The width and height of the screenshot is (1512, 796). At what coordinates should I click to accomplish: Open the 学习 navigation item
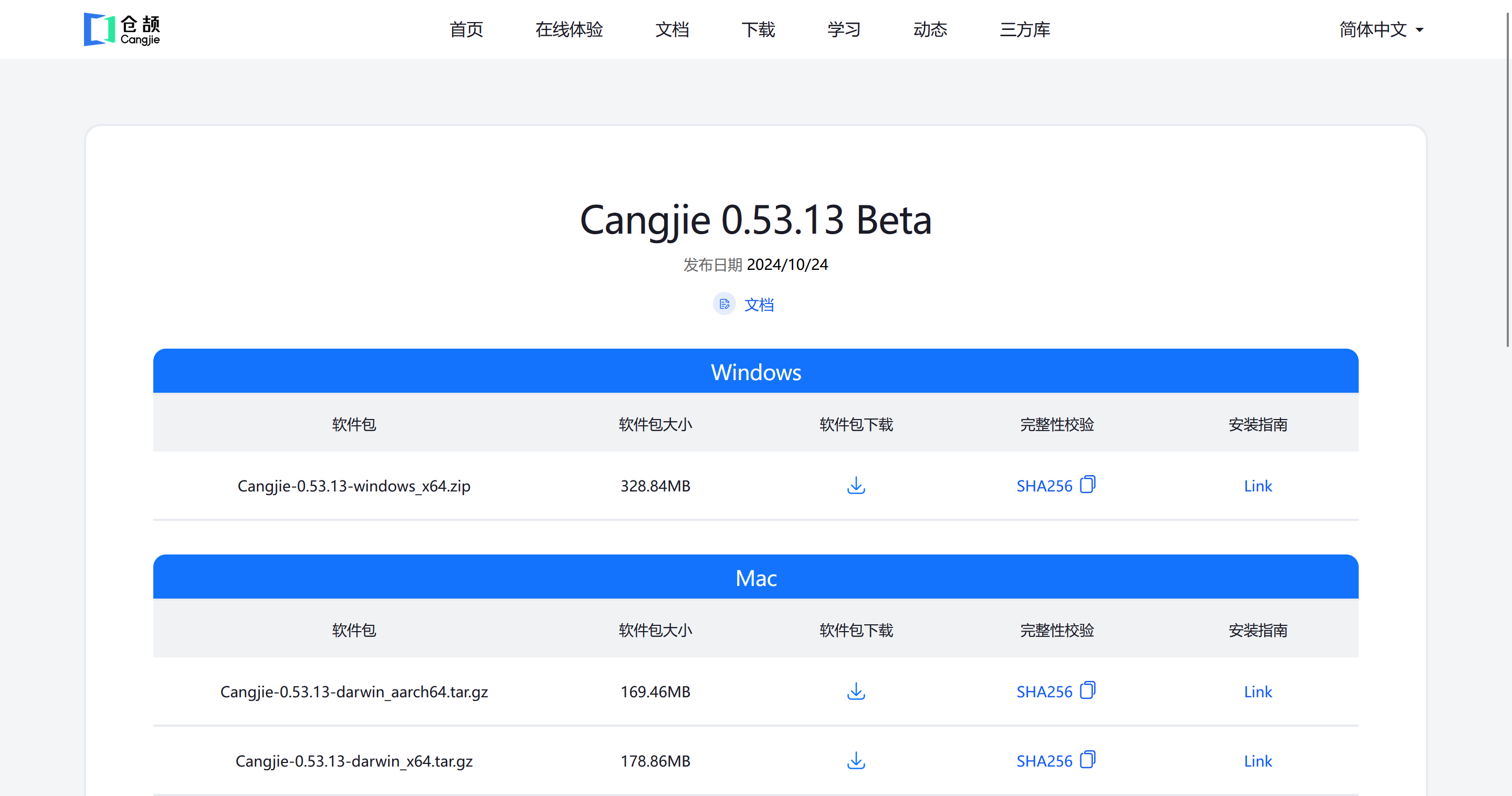click(844, 29)
